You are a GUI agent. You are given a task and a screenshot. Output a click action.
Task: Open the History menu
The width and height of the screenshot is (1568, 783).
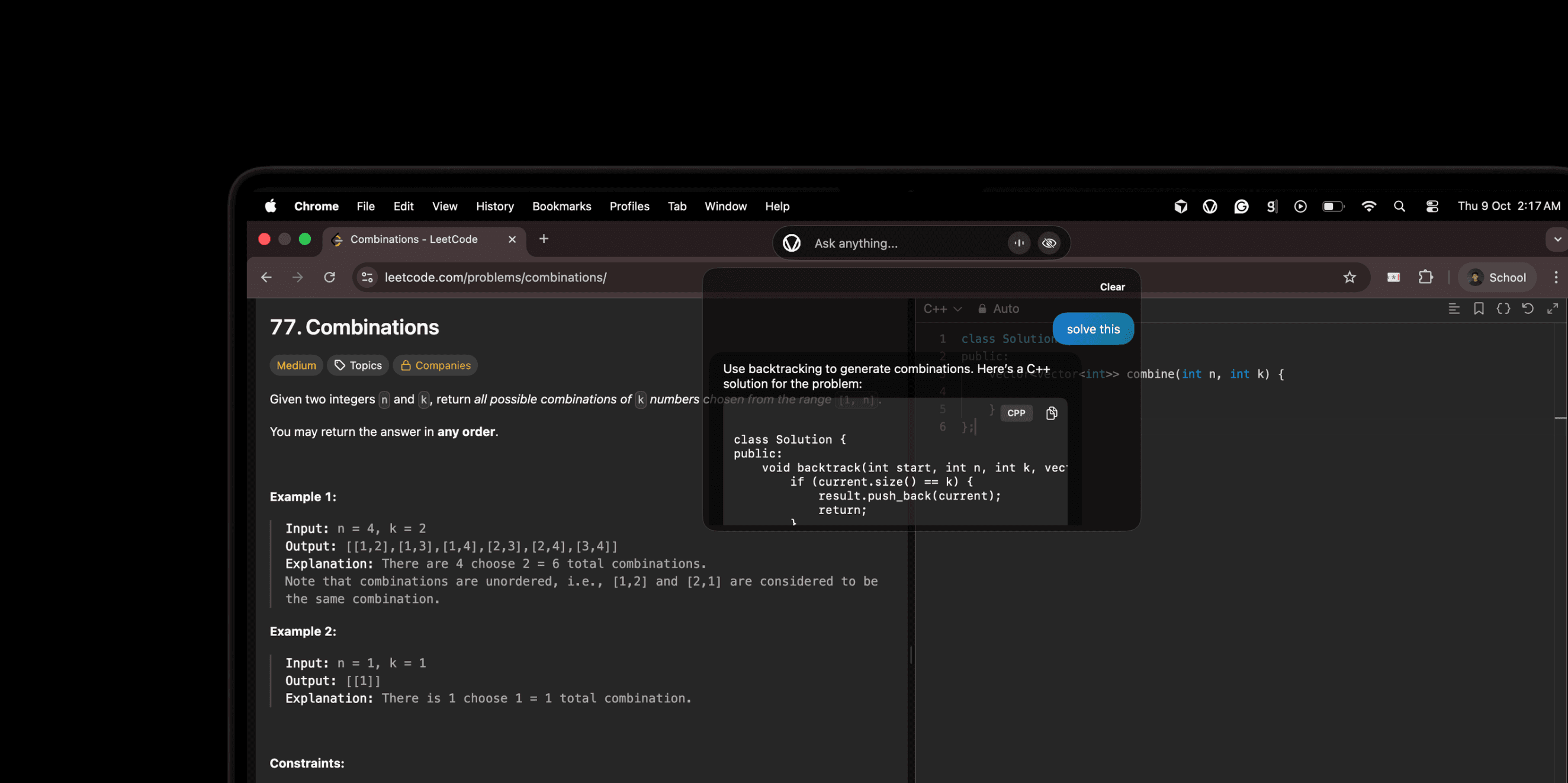494,206
